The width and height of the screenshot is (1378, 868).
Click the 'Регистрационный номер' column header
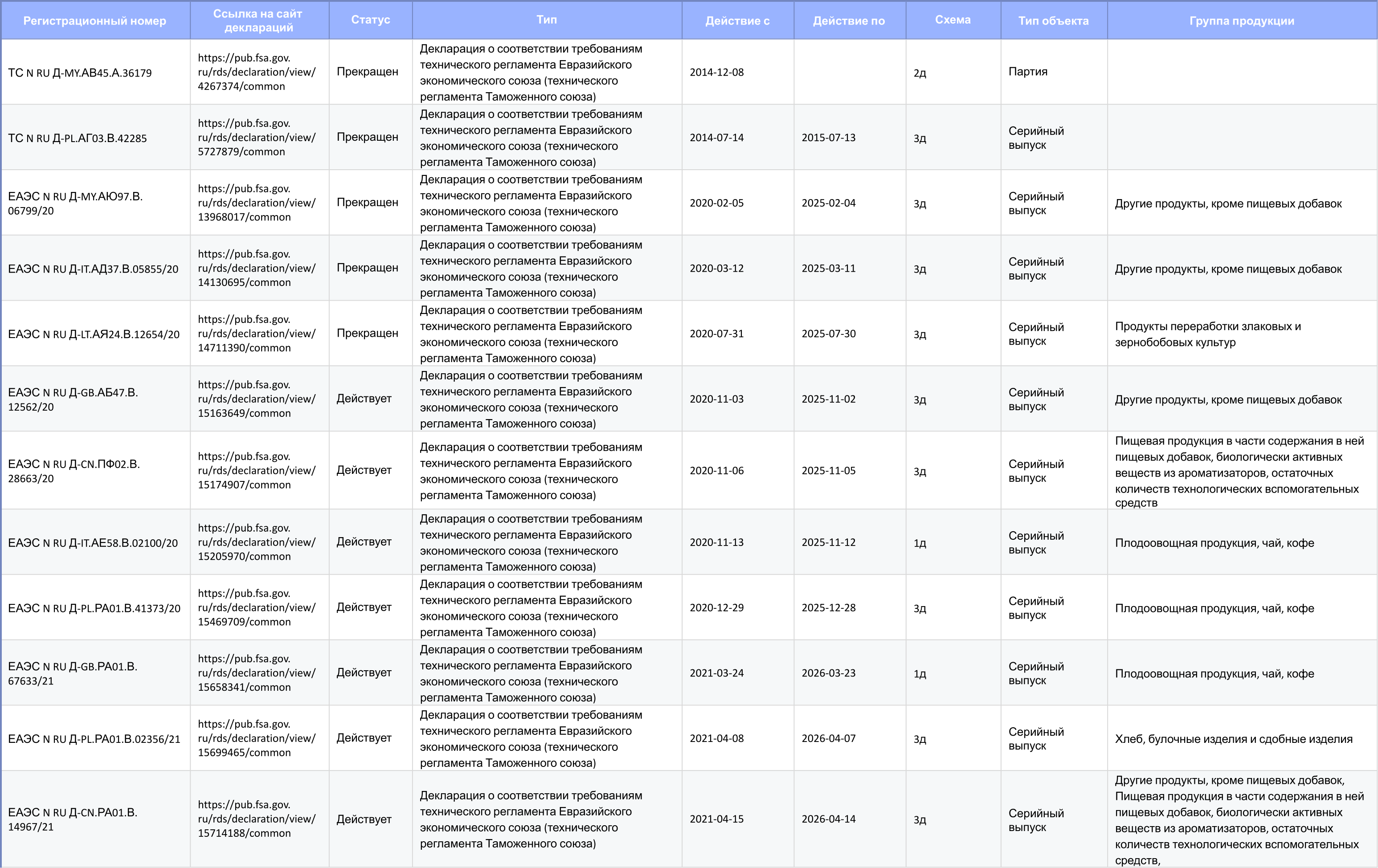(94, 21)
